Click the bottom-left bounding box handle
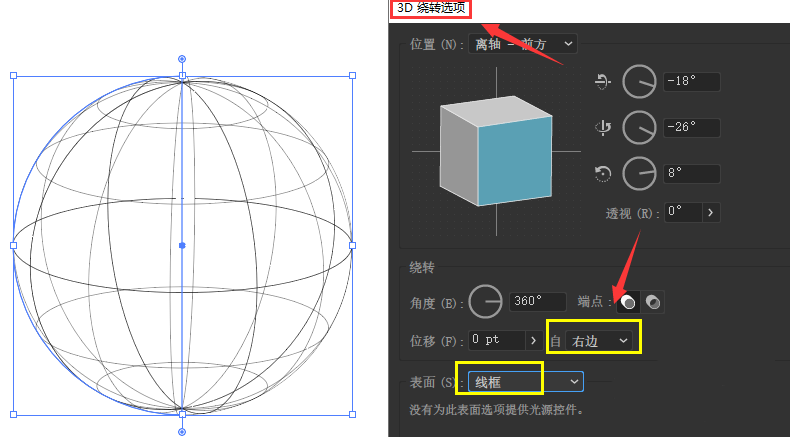790x437 pixels. click(14, 414)
